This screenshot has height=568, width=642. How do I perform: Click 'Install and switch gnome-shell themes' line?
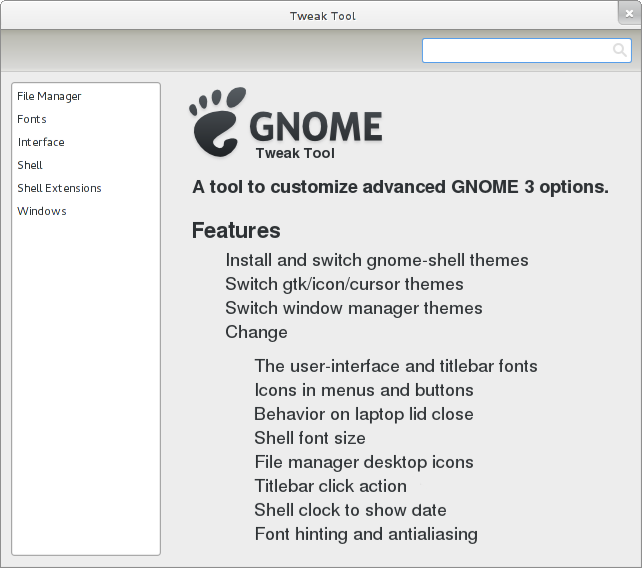[x=377, y=260]
